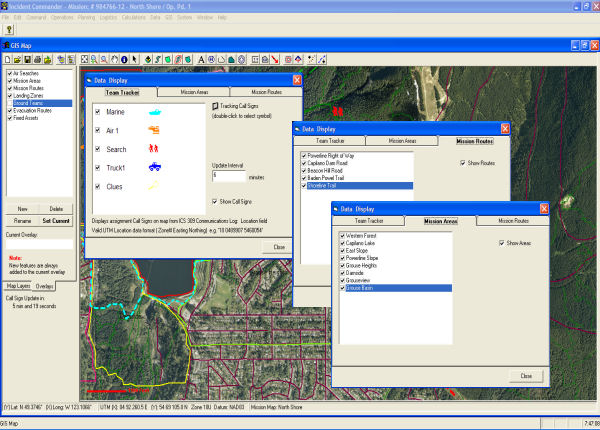Select the Zoom Out magnifier tool

tap(104, 59)
